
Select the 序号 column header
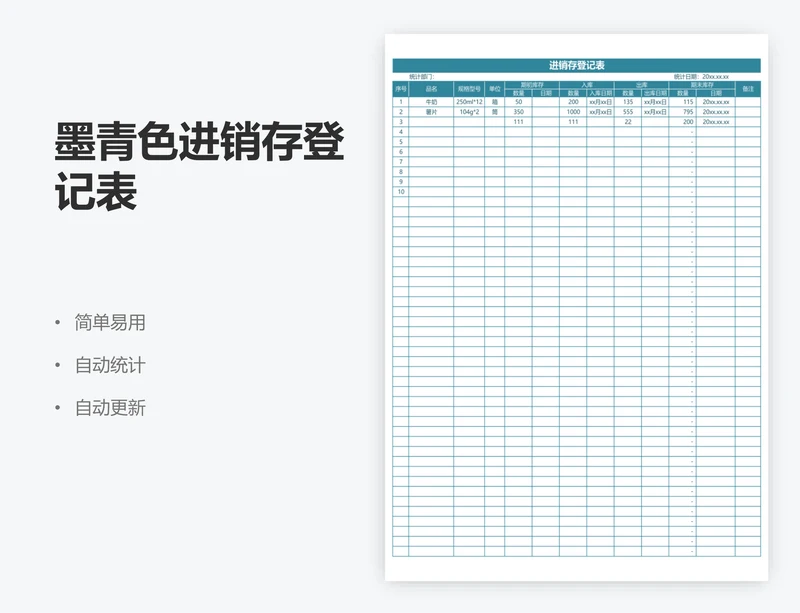(401, 89)
